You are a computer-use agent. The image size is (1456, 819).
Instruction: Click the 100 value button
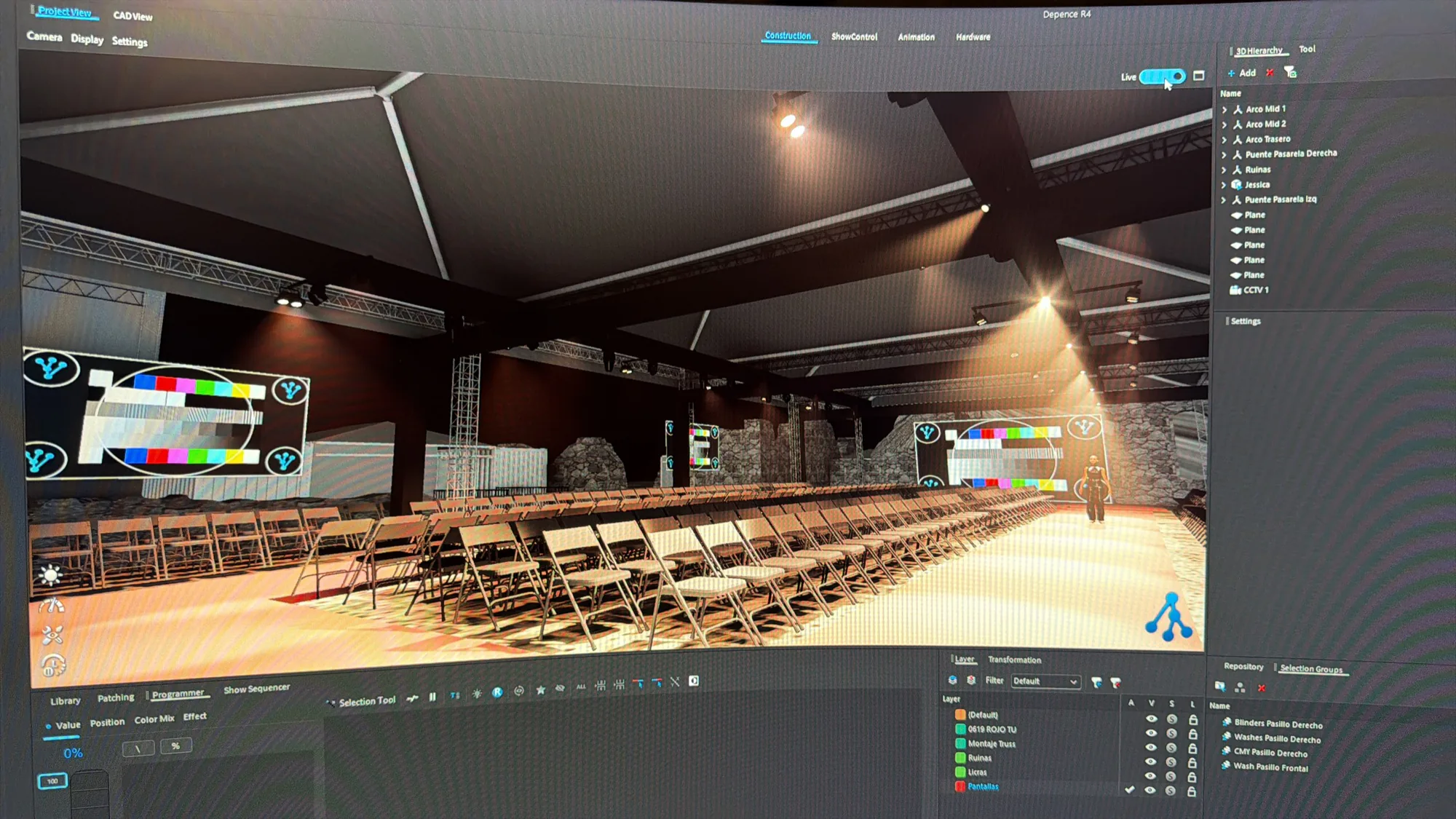[x=52, y=781]
